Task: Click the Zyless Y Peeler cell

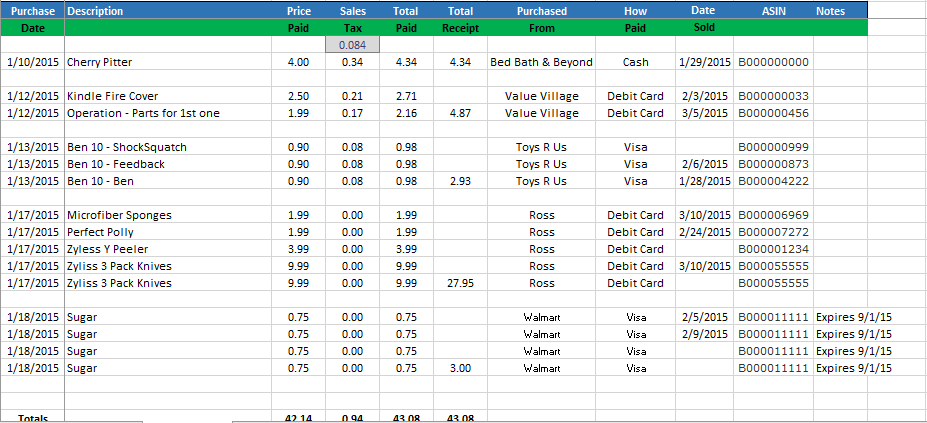Action: [168, 249]
